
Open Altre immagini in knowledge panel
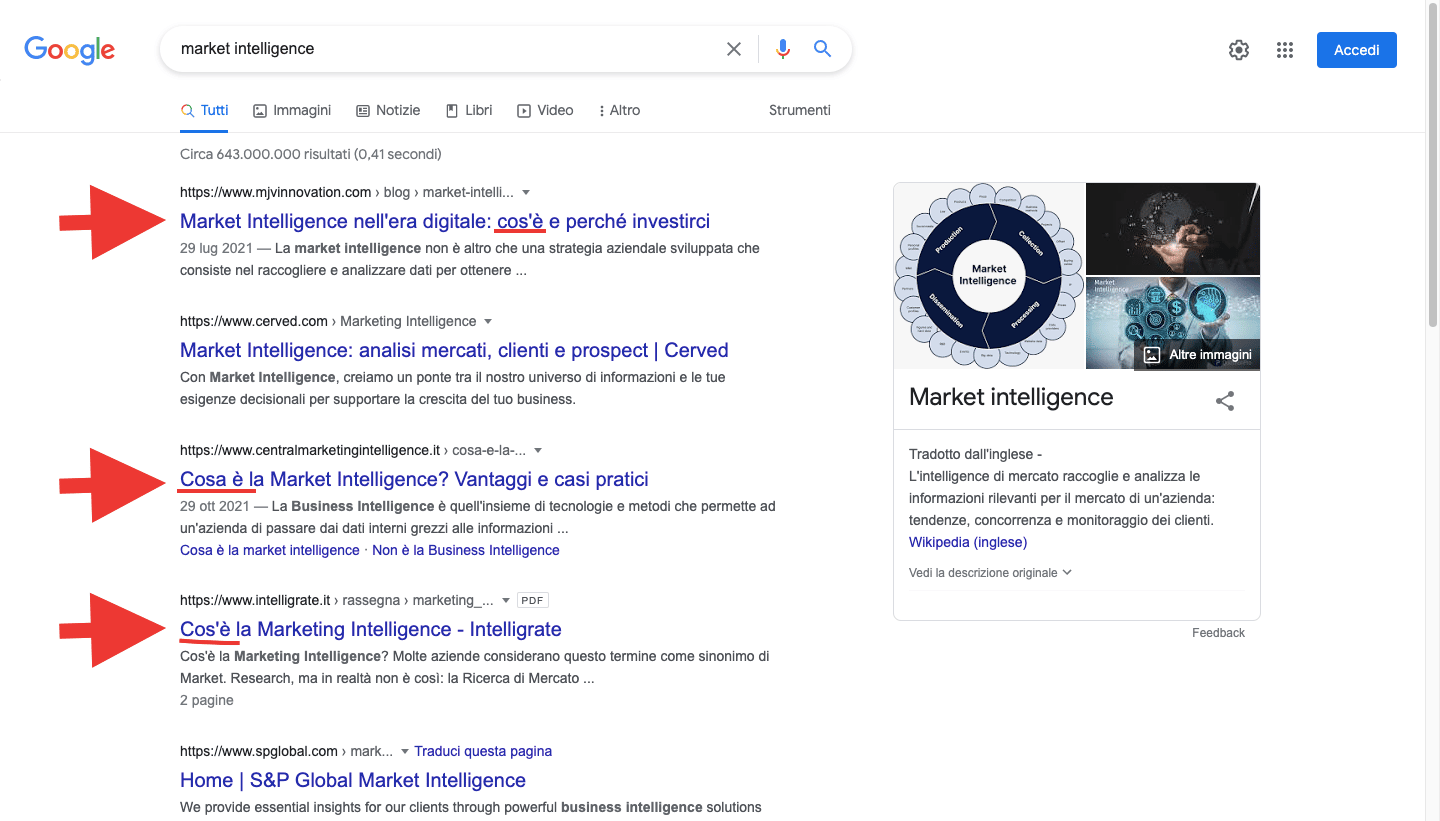pos(1197,355)
